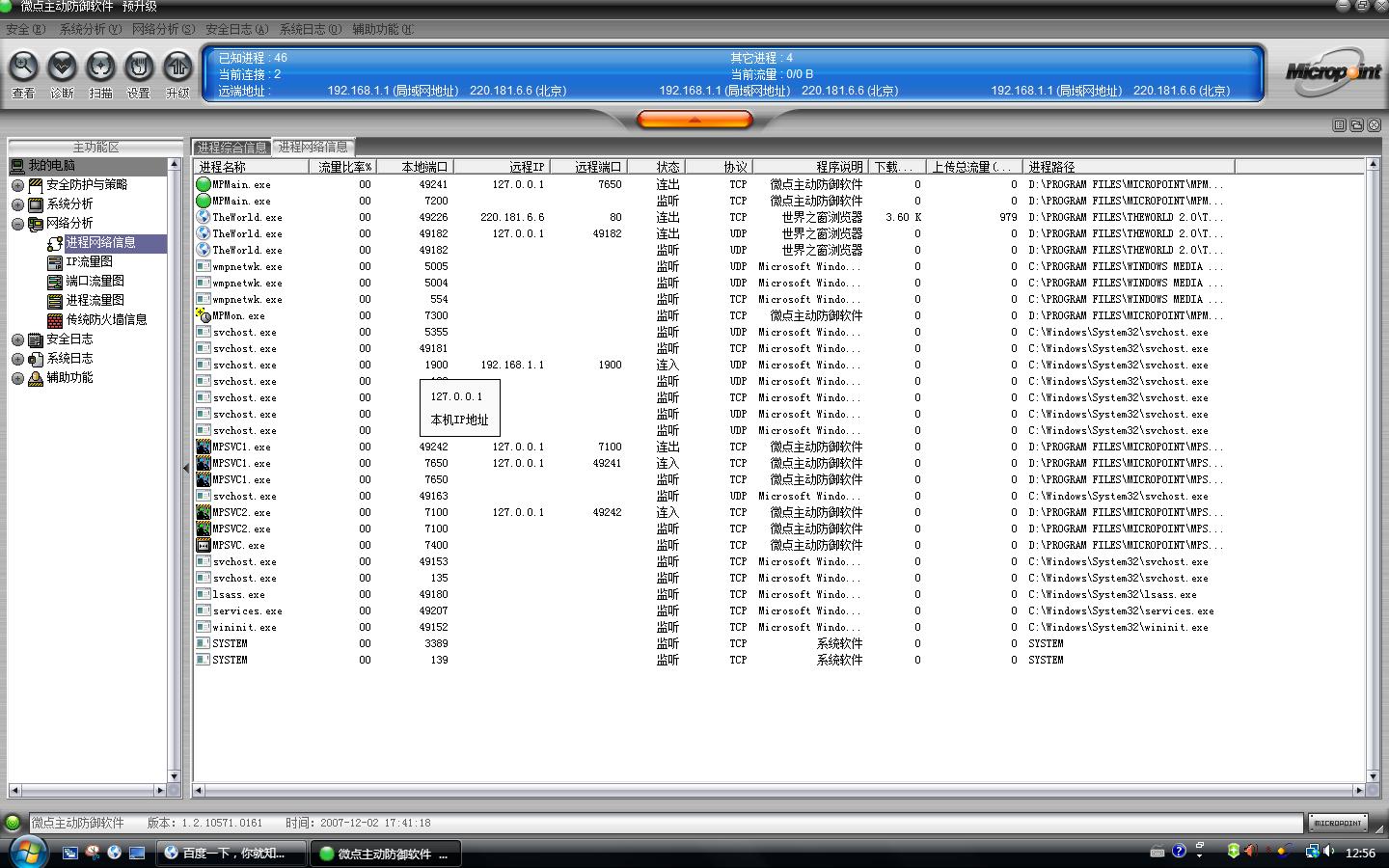The width and height of the screenshot is (1389, 868).
Task: Open the 系统分析 menu
Action: pos(91,29)
